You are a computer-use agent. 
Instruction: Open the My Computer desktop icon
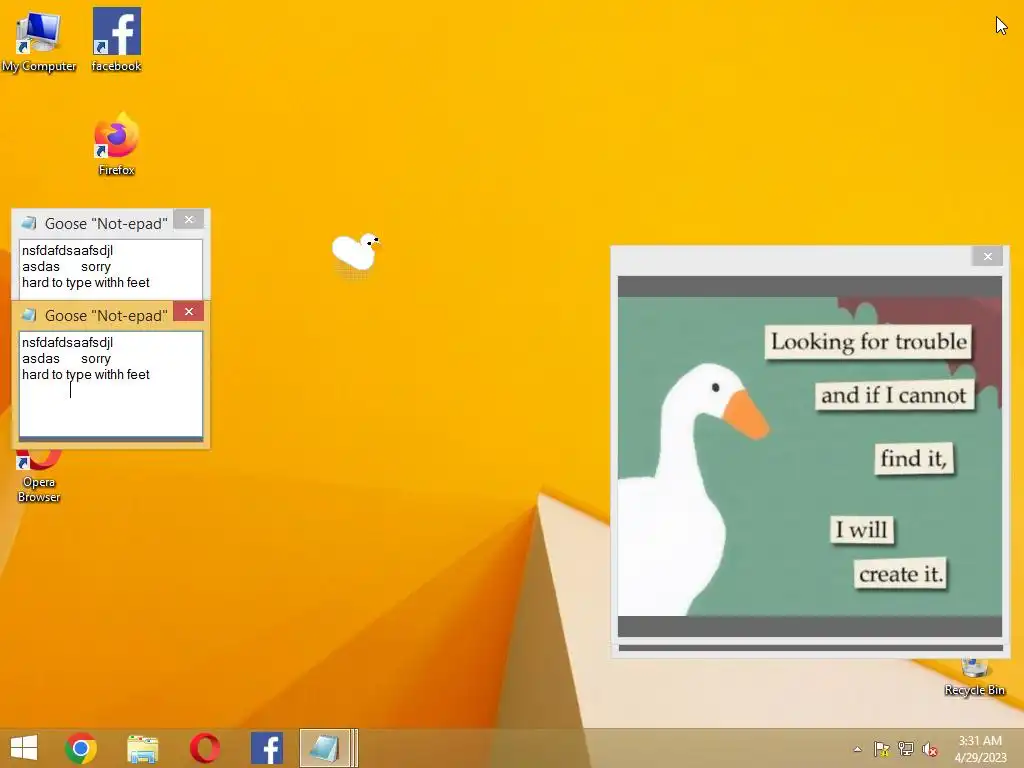tap(39, 40)
